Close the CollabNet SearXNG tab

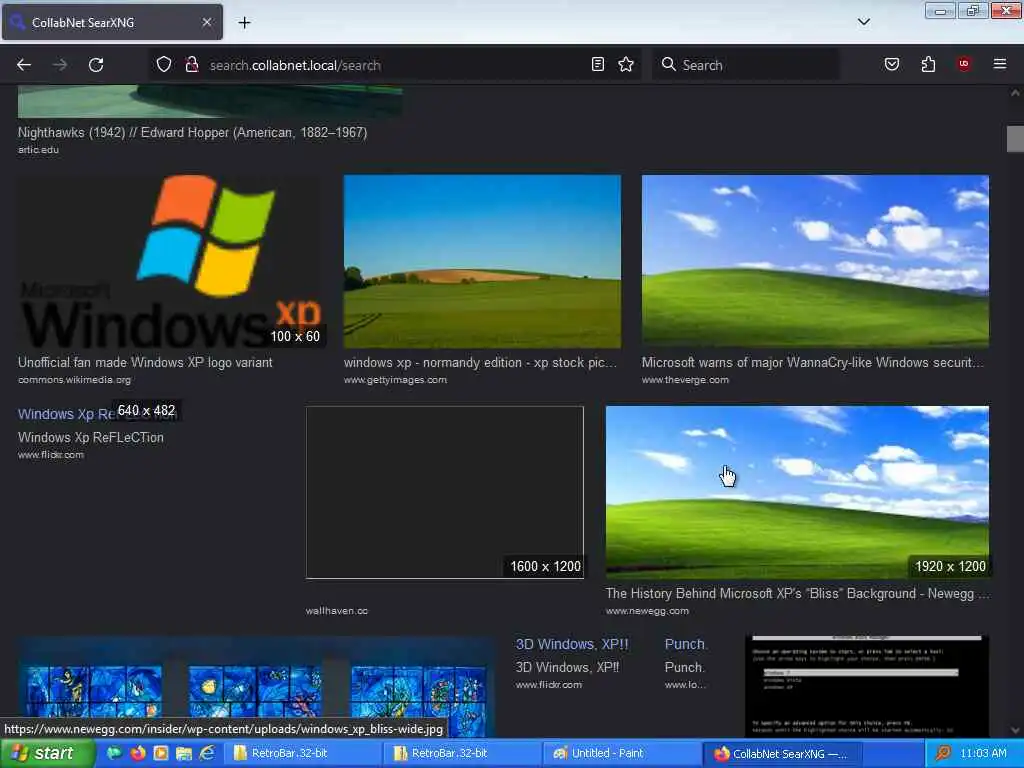(206, 22)
